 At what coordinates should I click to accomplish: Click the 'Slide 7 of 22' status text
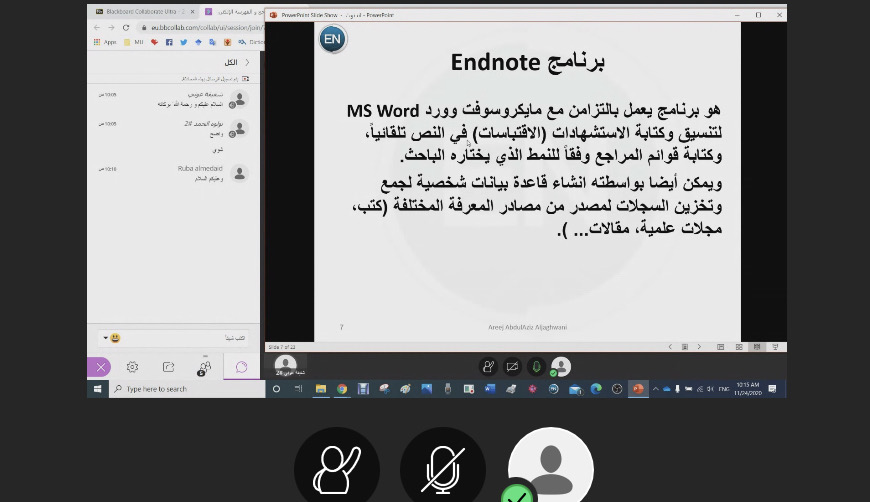(282, 347)
